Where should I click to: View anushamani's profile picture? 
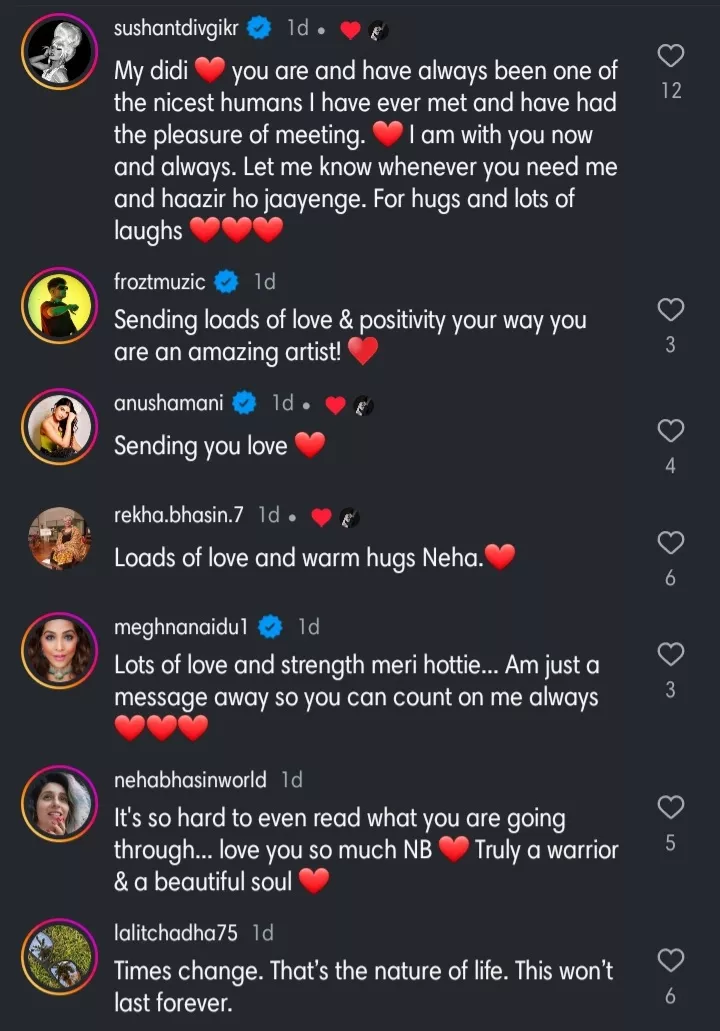point(59,426)
